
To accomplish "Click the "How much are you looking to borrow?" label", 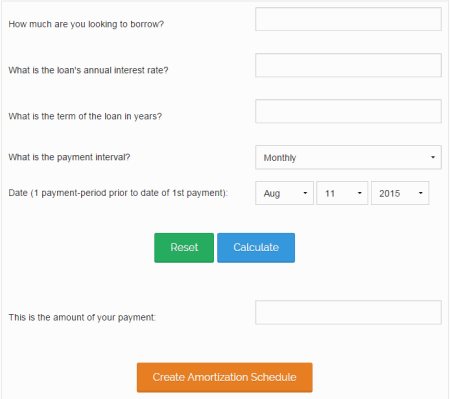I will (x=86, y=24).
